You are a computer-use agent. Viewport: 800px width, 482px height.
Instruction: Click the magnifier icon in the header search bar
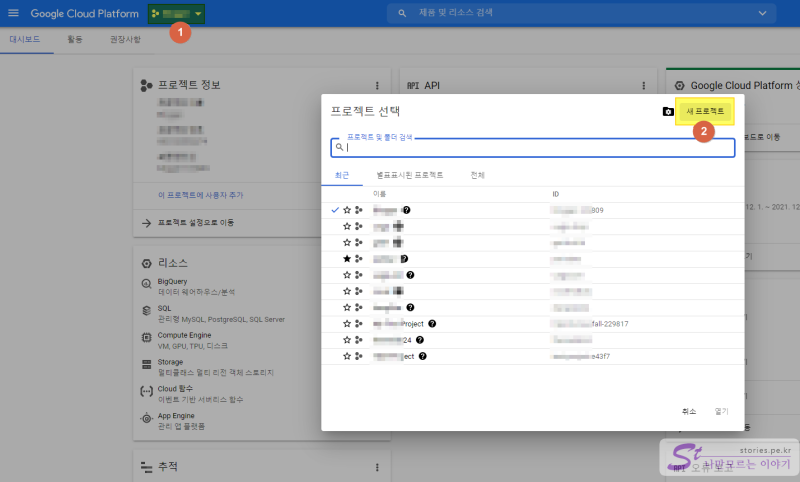coord(402,13)
